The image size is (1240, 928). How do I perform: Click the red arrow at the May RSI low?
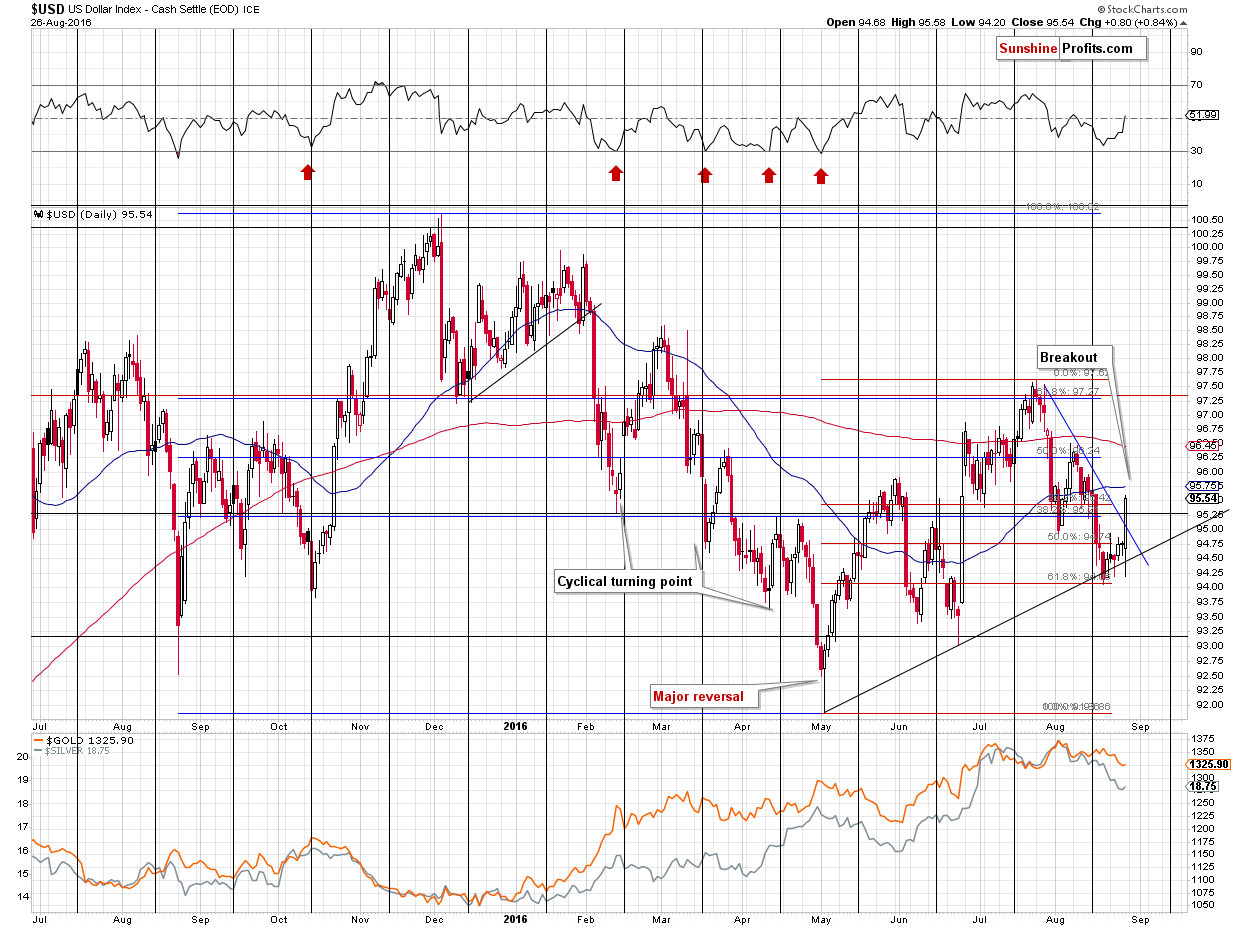pyautogui.click(x=821, y=176)
